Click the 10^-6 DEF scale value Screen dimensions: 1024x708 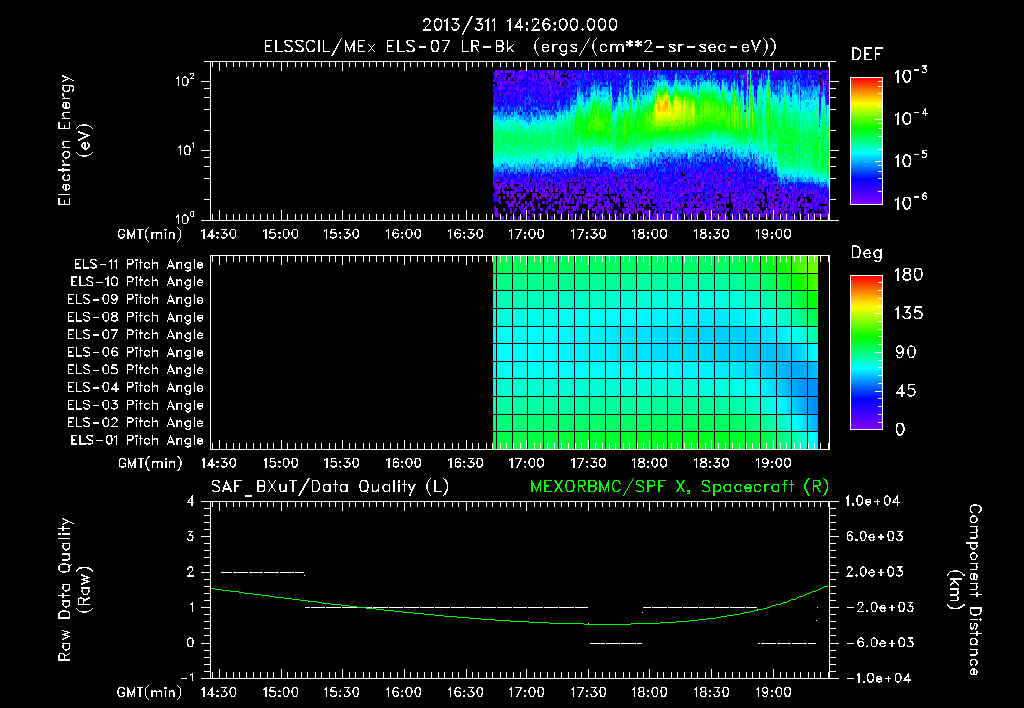click(x=910, y=202)
